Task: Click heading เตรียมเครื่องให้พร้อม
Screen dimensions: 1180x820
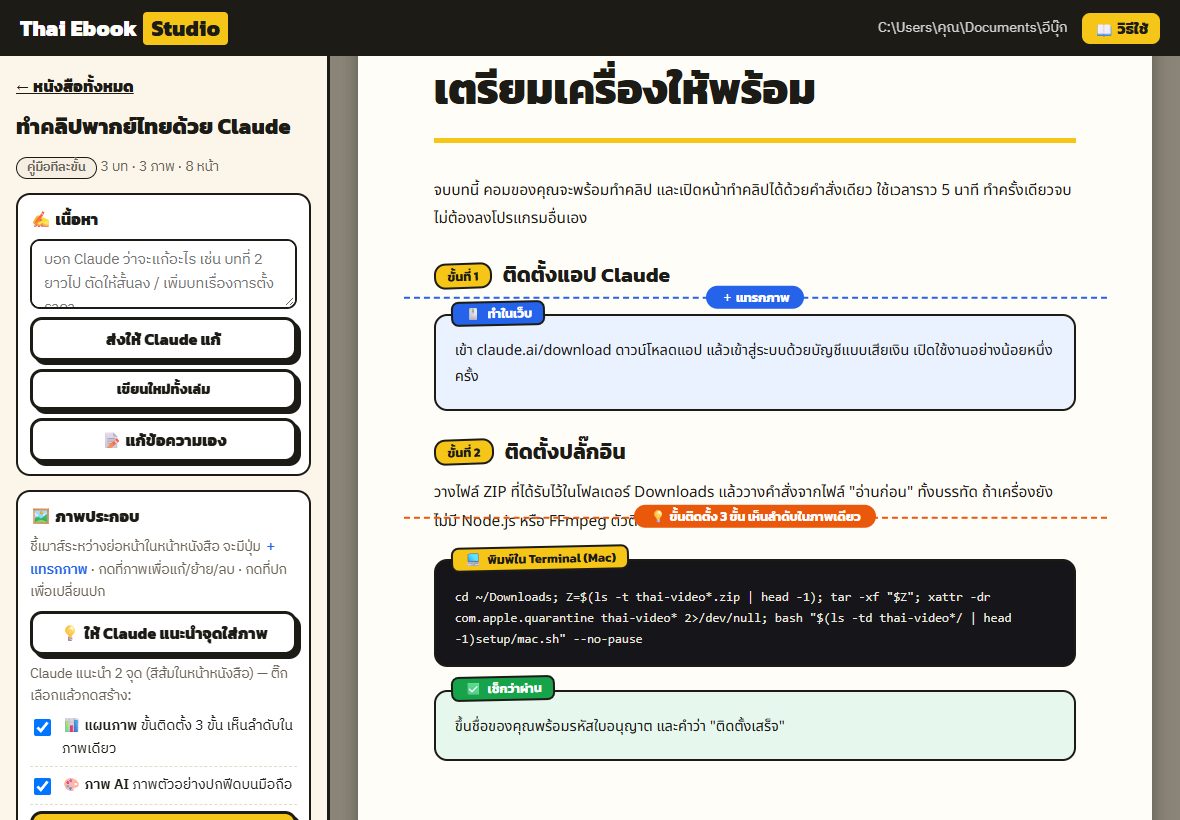Action: coord(625,90)
